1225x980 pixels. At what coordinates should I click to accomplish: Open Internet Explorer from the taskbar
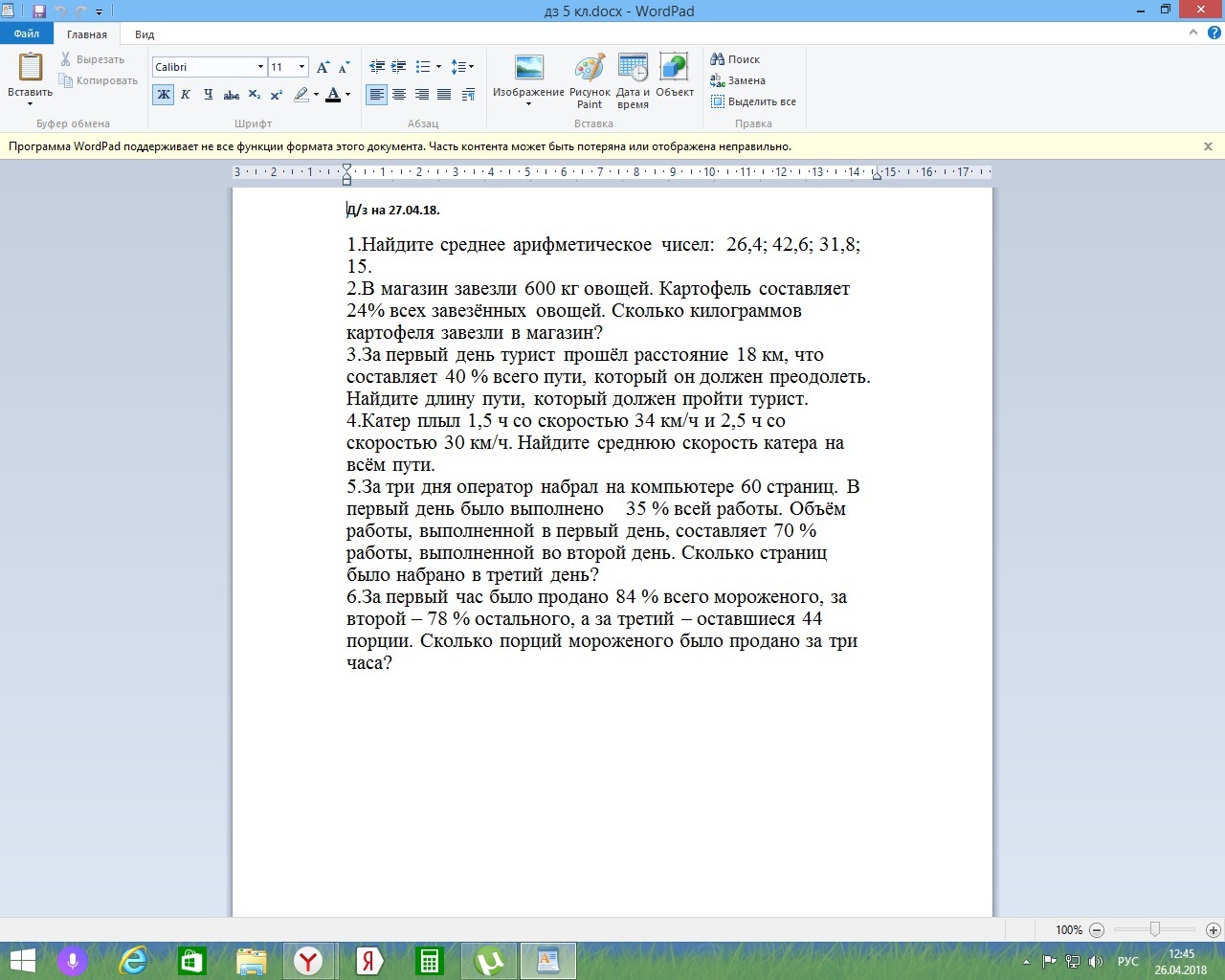point(133,961)
